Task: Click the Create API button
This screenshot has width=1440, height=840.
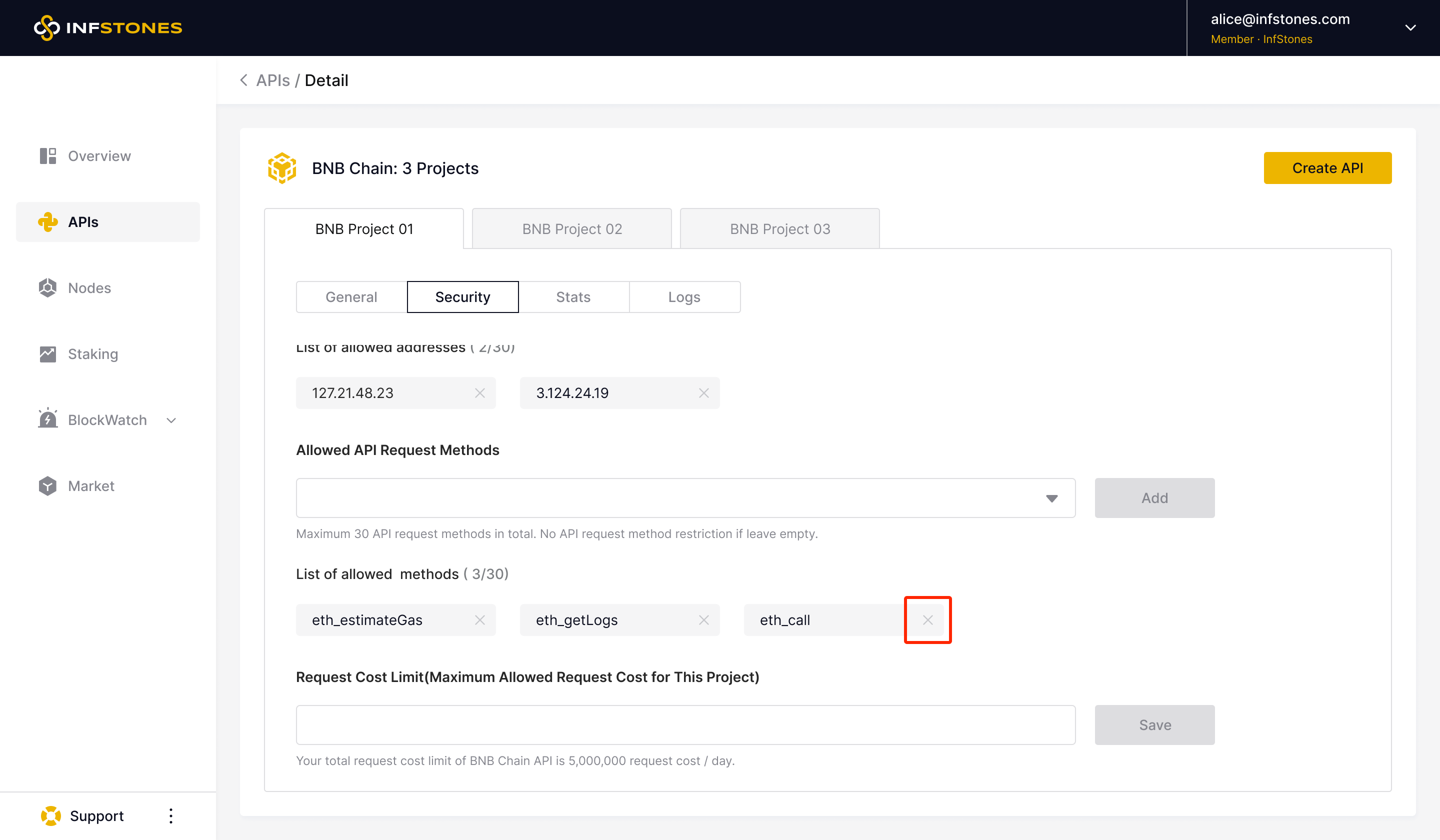Action: [1327, 168]
